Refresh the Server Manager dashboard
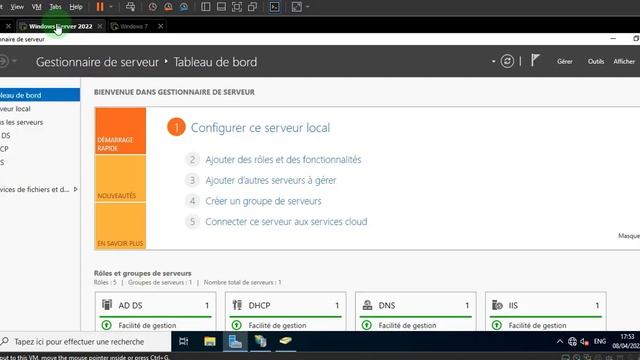 click(507, 61)
